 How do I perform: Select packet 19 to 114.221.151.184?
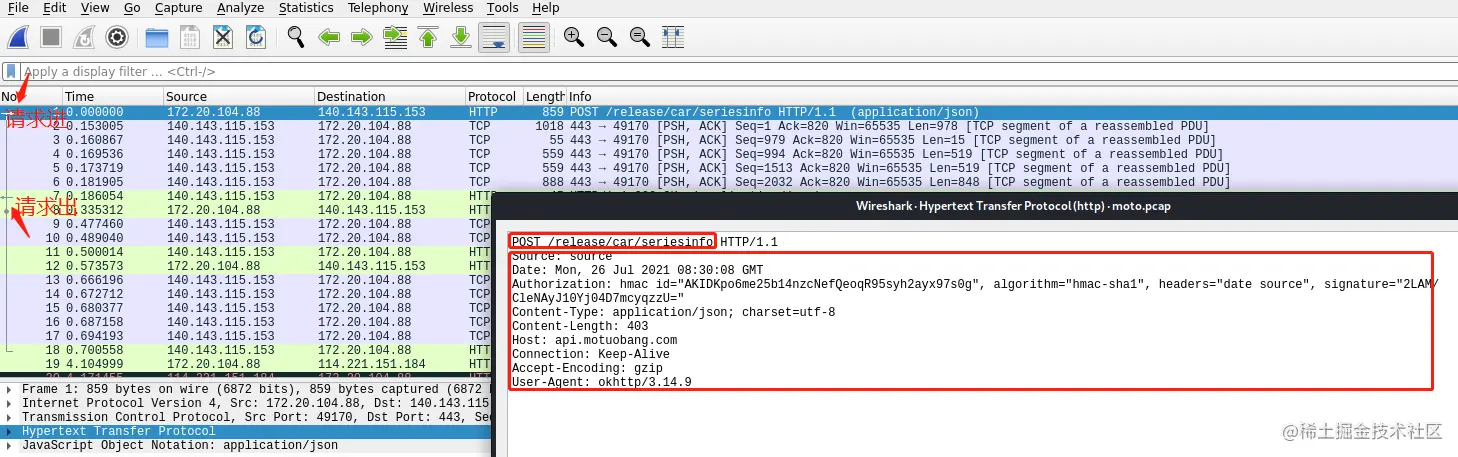point(246,364)
